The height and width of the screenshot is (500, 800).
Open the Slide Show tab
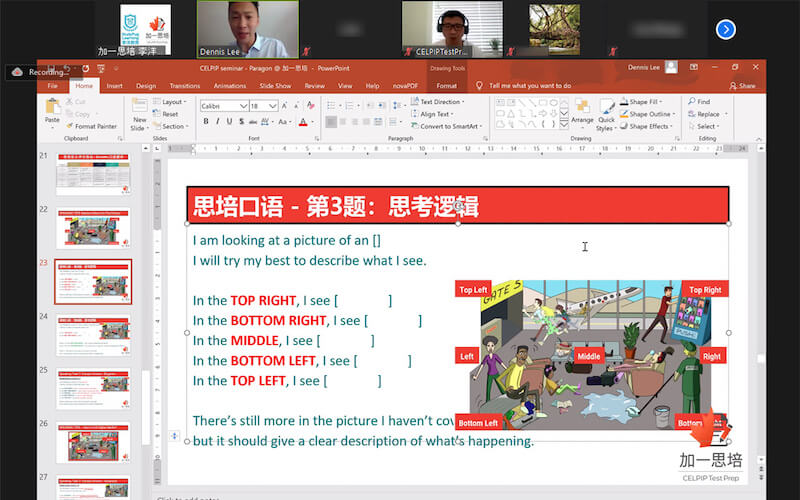275,86
